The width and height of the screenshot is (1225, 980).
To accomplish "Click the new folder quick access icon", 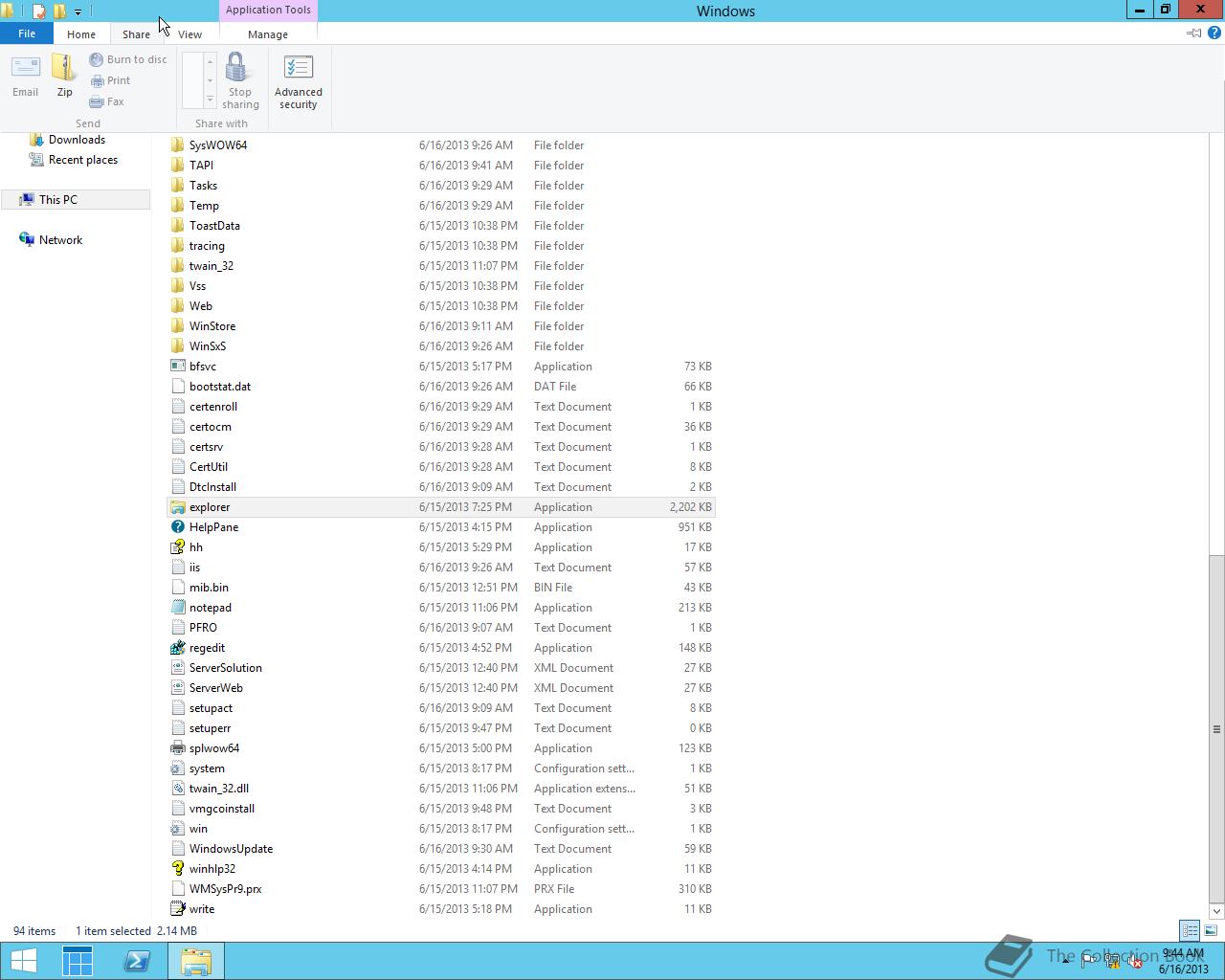I will [x=59, y=11].
